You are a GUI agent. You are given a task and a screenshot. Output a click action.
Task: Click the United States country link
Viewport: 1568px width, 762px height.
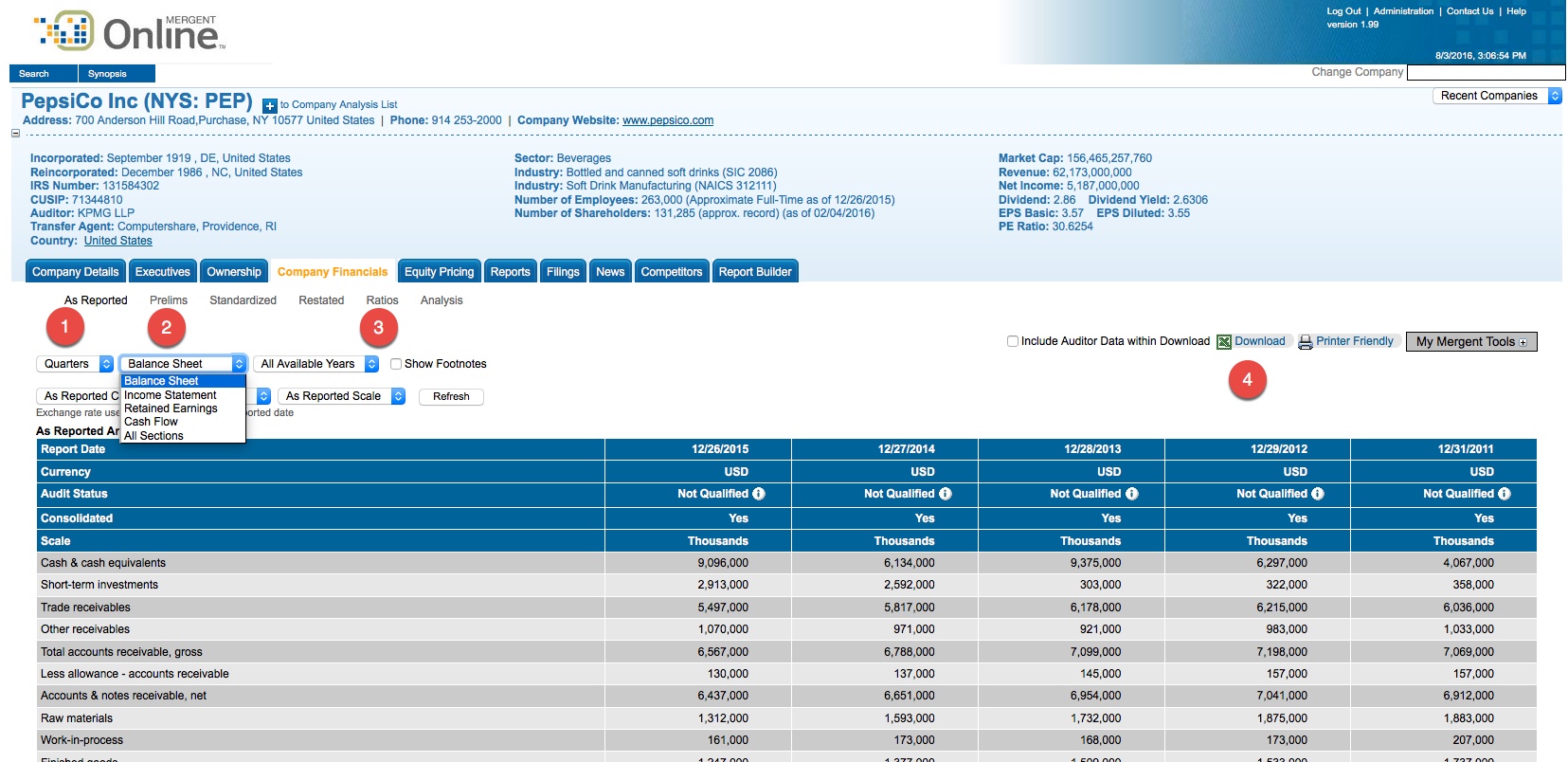point(118,241)
